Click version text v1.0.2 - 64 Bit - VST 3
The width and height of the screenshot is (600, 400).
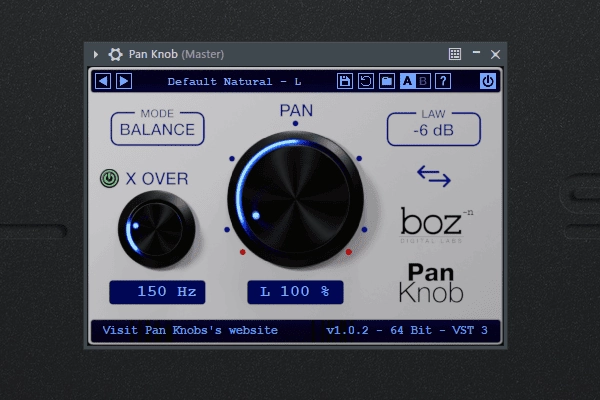[407, 330]
